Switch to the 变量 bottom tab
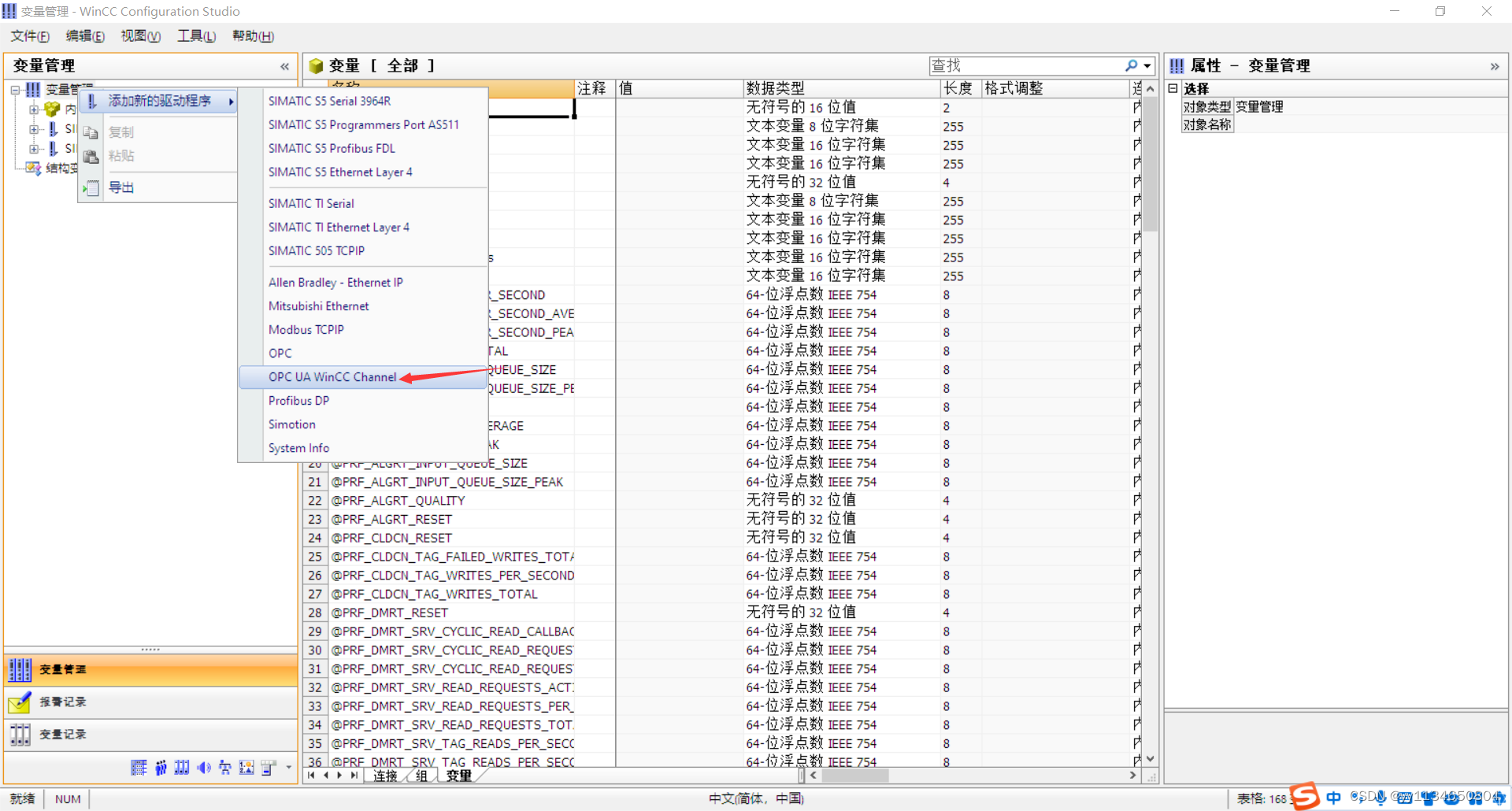The width and height of the screenshot is (1512, 811). tap(458, 776)
